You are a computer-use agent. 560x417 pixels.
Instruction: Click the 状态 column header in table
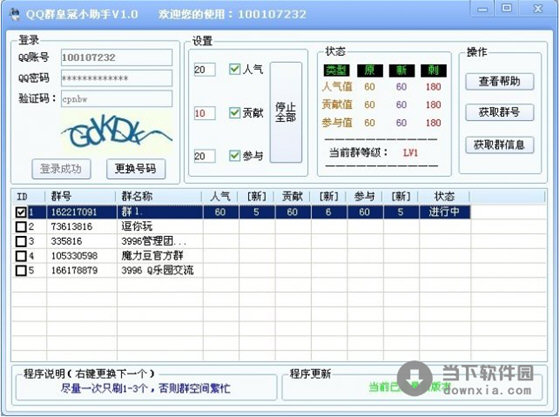coord(444,196)
